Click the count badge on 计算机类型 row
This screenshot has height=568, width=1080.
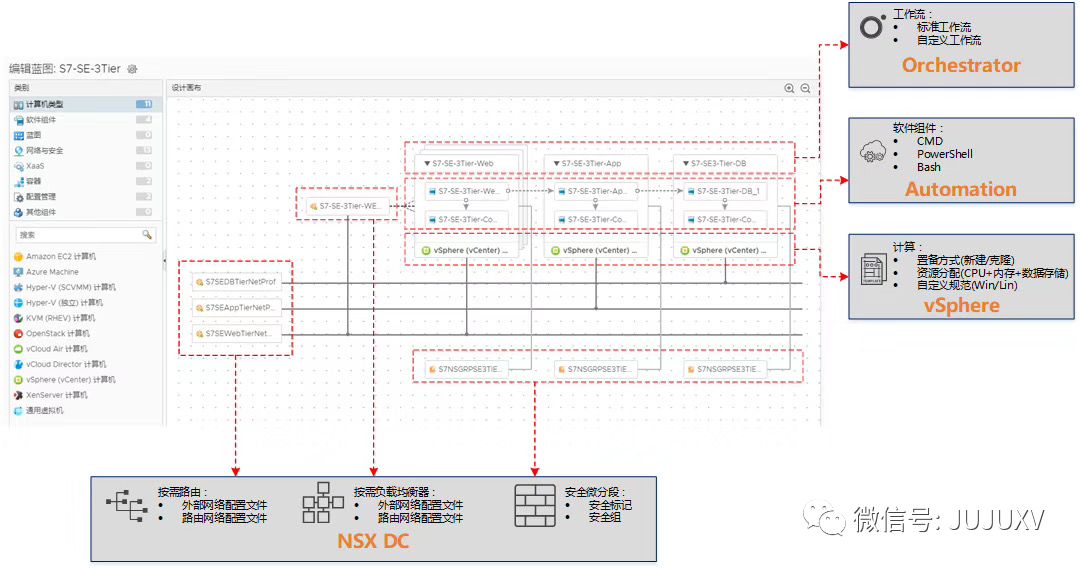(x=144, y=104)
